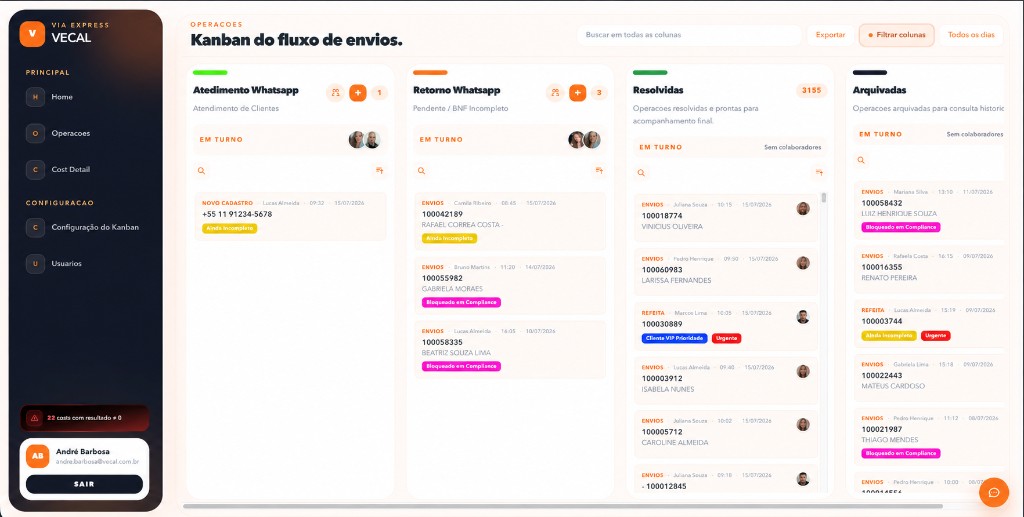Click Bloqueado em Compliance tag on card 100058335
Screen dimensions: 1024x517
(461, 366)
